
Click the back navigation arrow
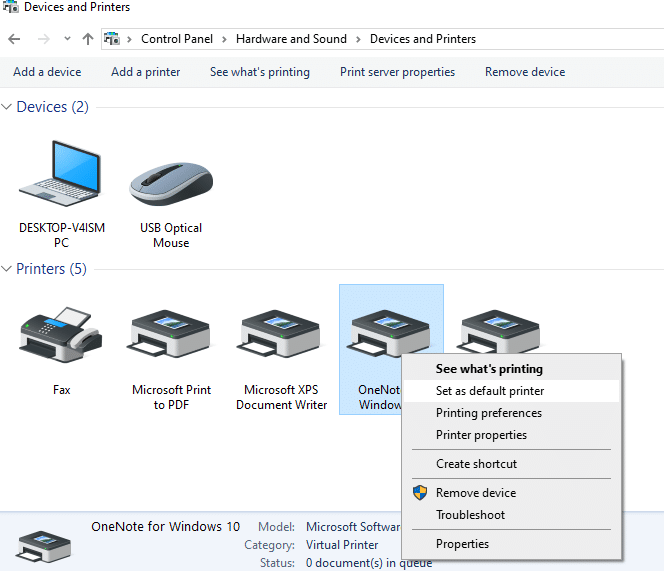pyautogui.click(x=14, y=39)
